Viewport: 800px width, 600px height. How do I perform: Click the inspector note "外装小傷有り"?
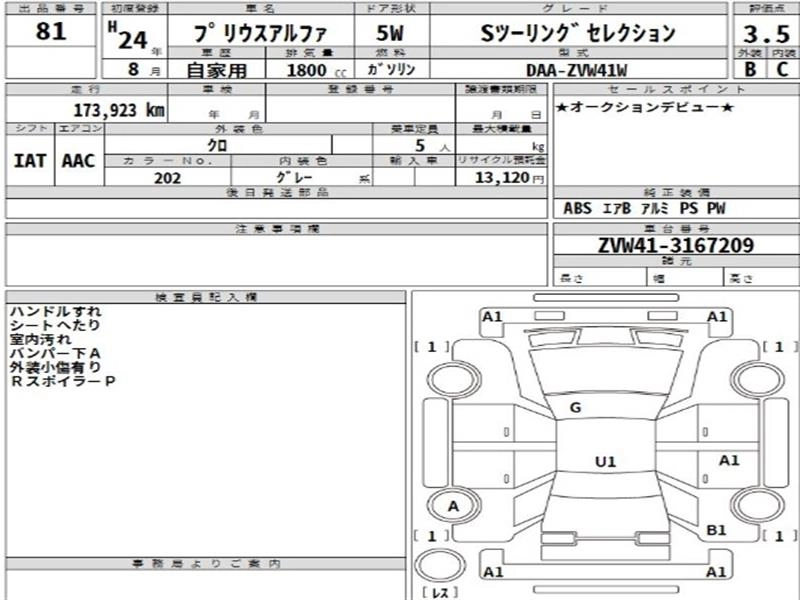coord(56,367)
